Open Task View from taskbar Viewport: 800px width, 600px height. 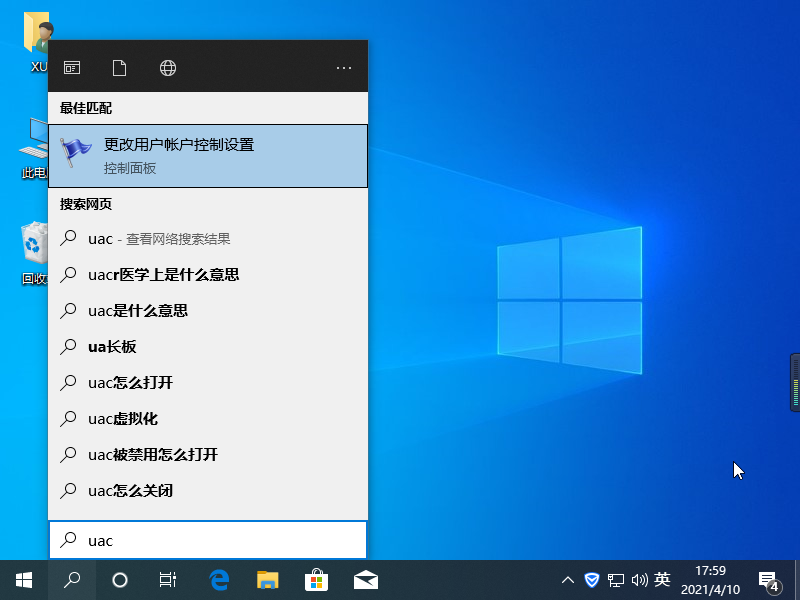tap(167, 580)
